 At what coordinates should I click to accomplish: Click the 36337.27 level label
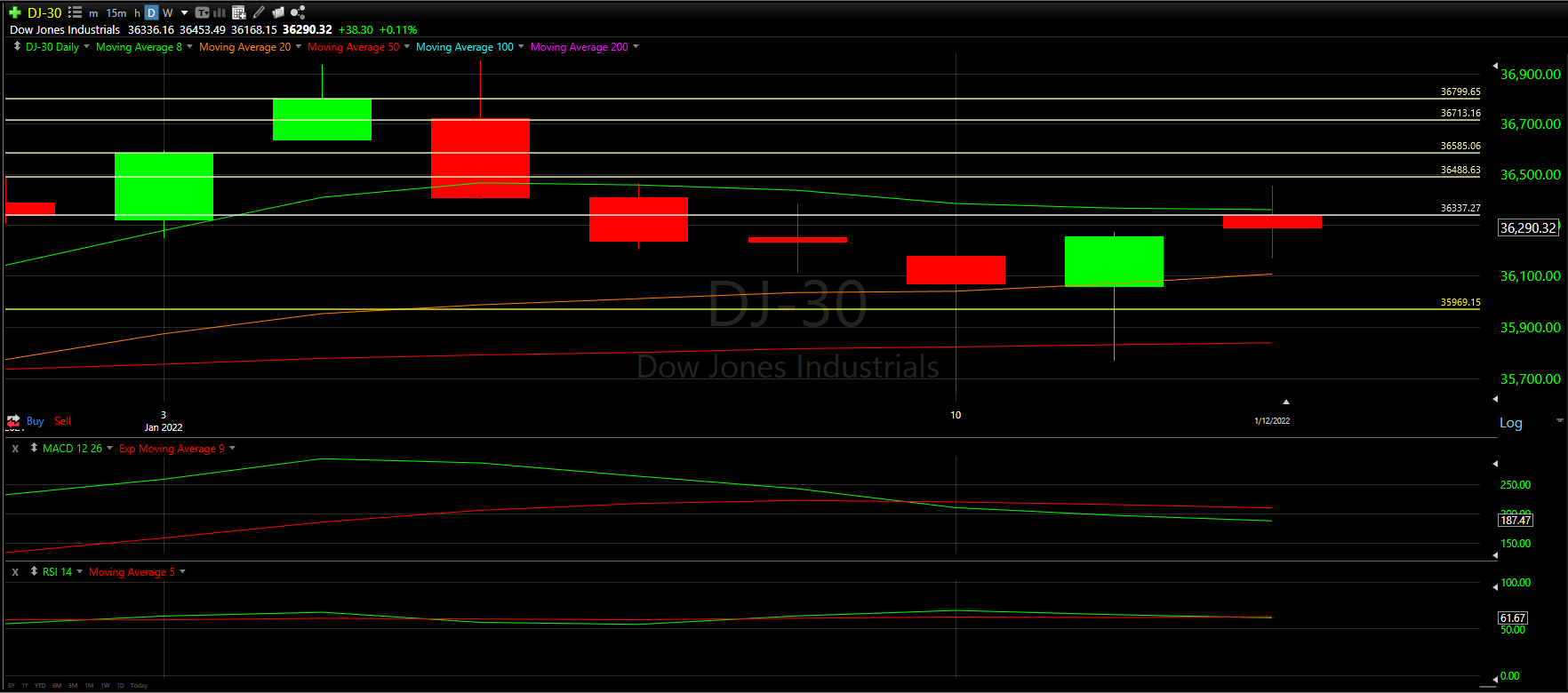pyautogui.click(x=1460, y=208)
